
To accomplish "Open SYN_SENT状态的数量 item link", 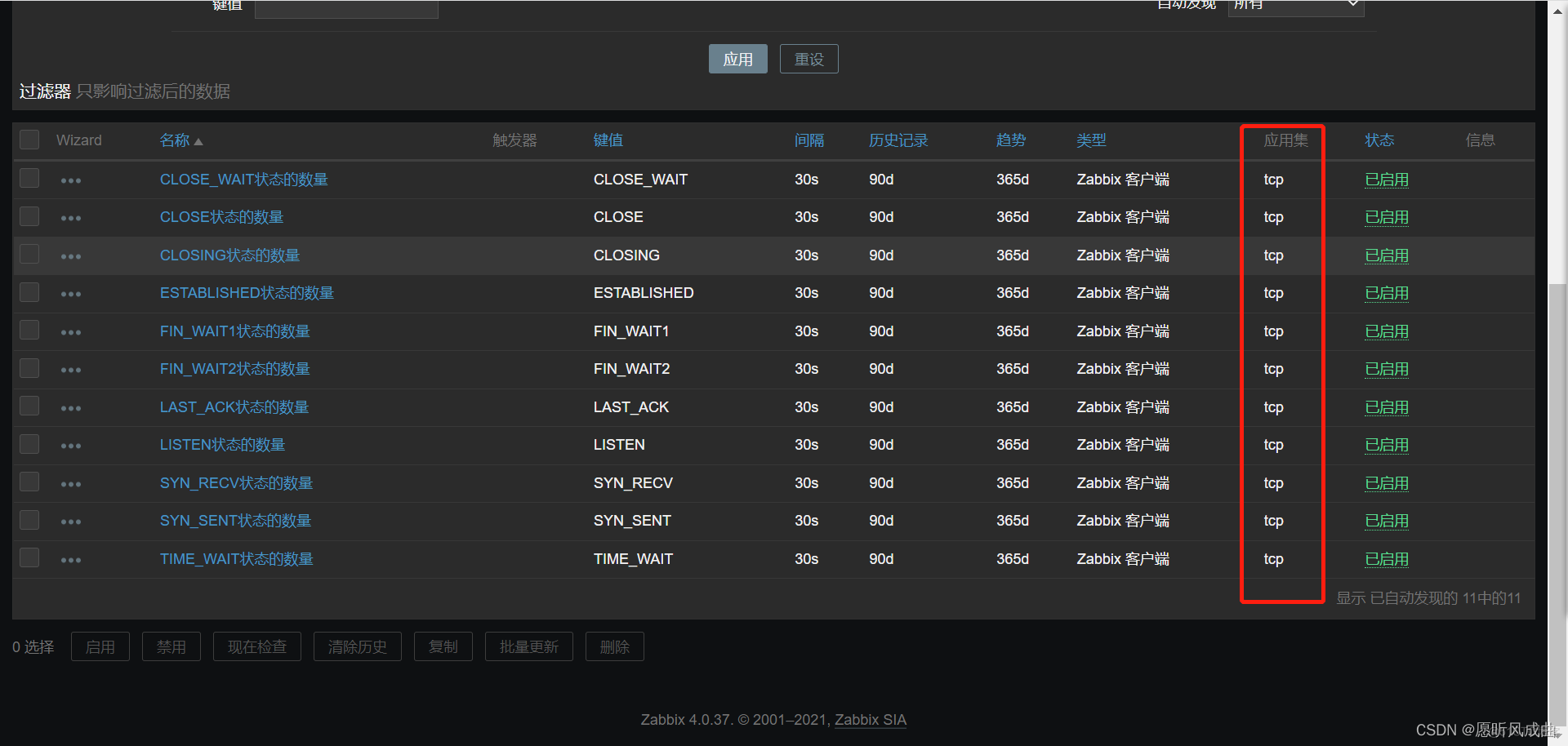I will tap(235, 521).
